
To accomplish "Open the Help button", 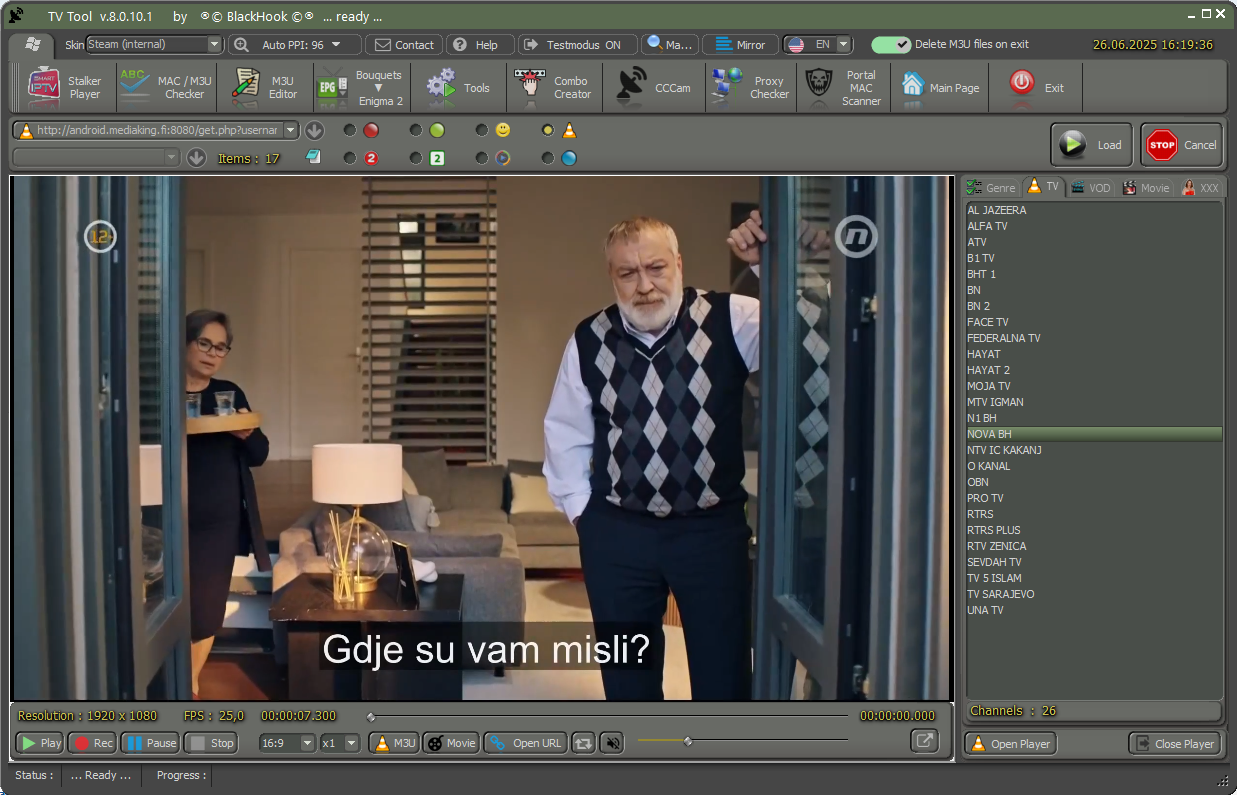I will pos(480,44).
